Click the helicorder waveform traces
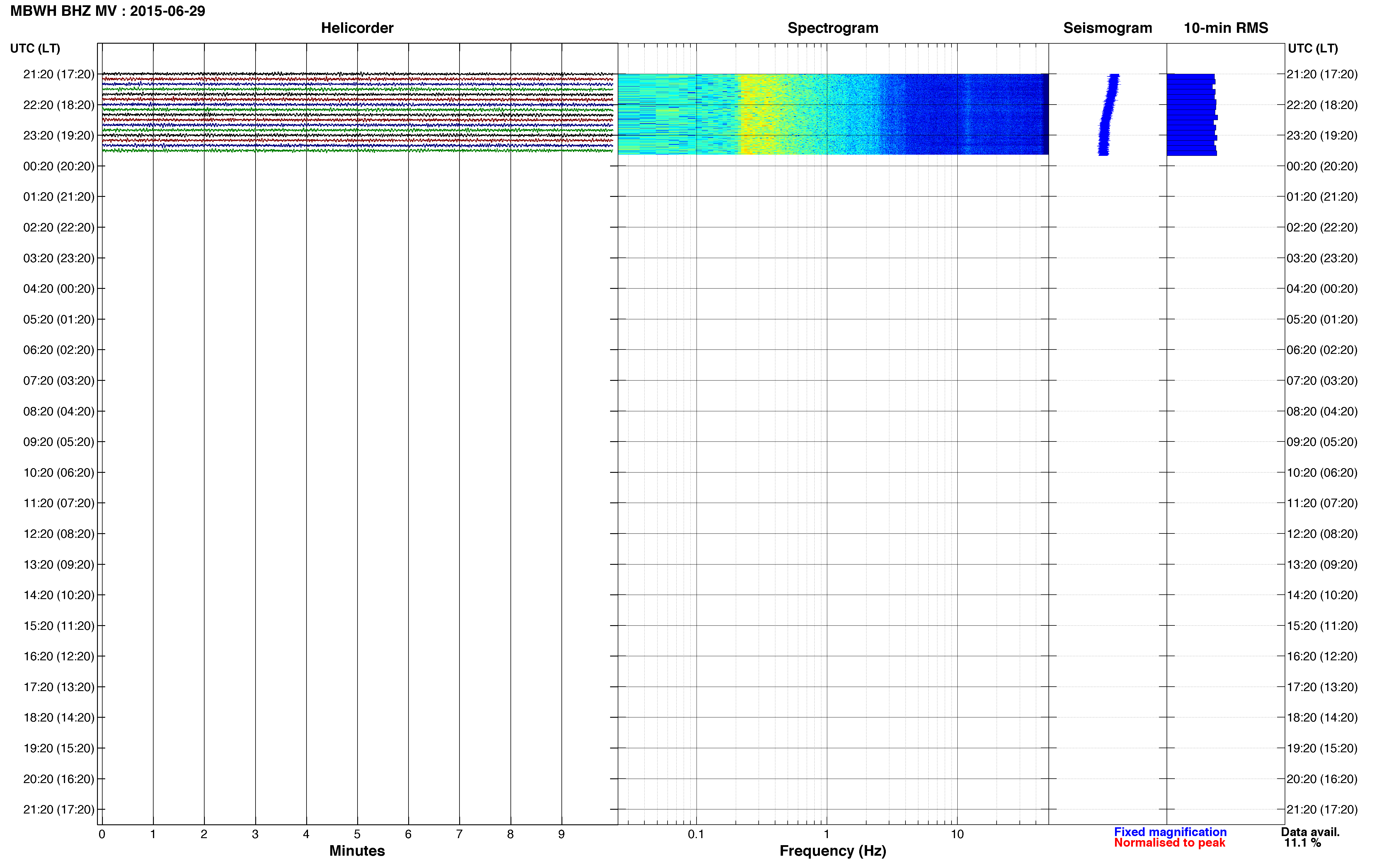 [357, 112]
